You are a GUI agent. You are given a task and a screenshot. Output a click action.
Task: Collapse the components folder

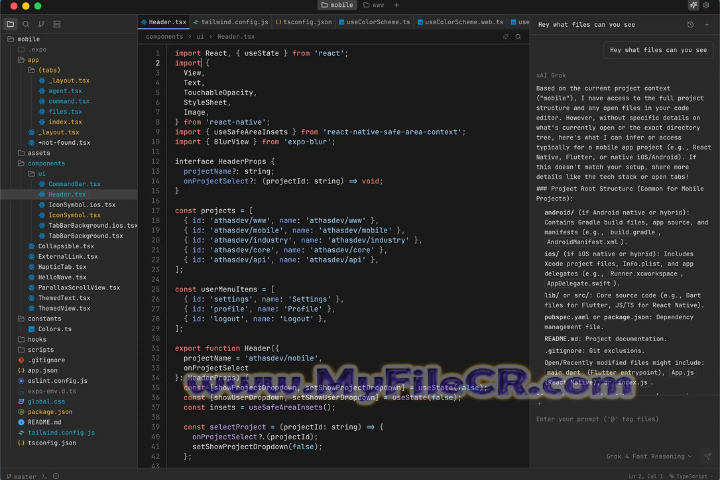click(x=41, y=164)
